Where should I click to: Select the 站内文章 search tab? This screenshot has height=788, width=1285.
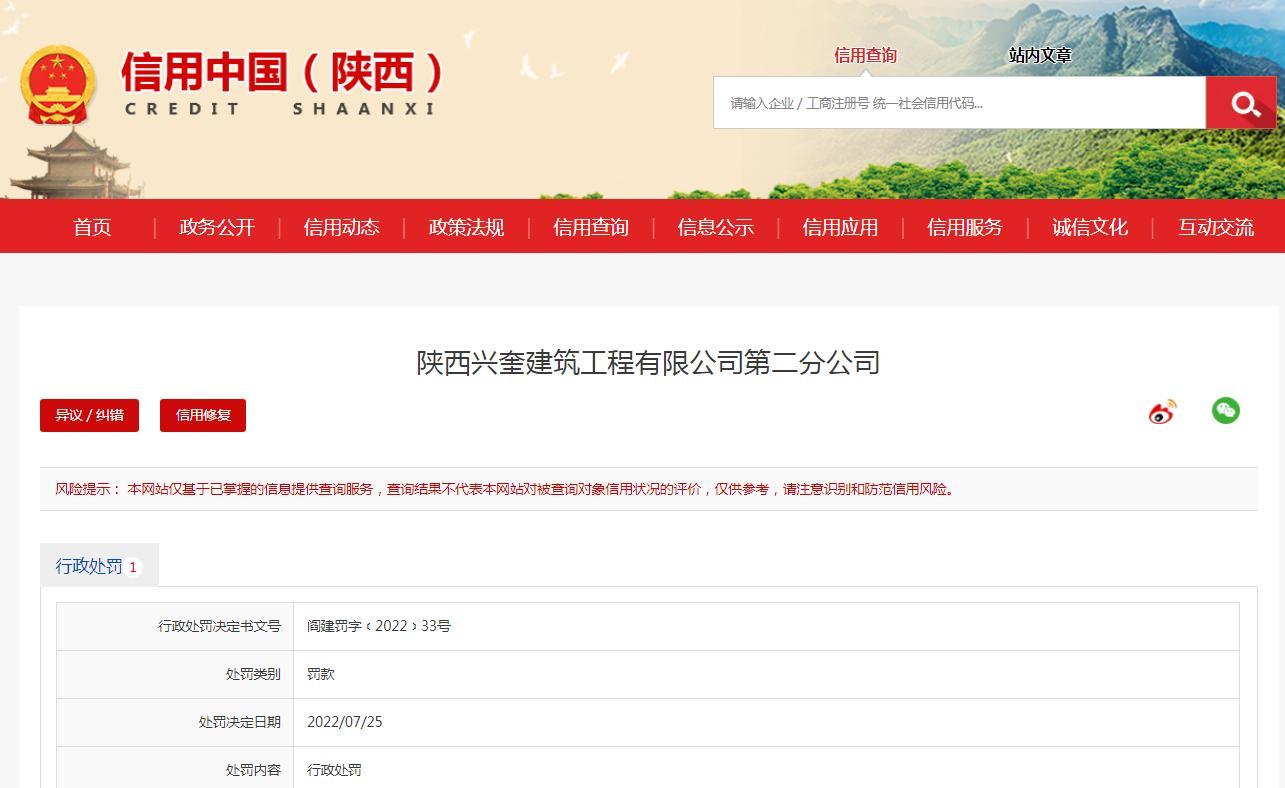[x=1040, y=56]
